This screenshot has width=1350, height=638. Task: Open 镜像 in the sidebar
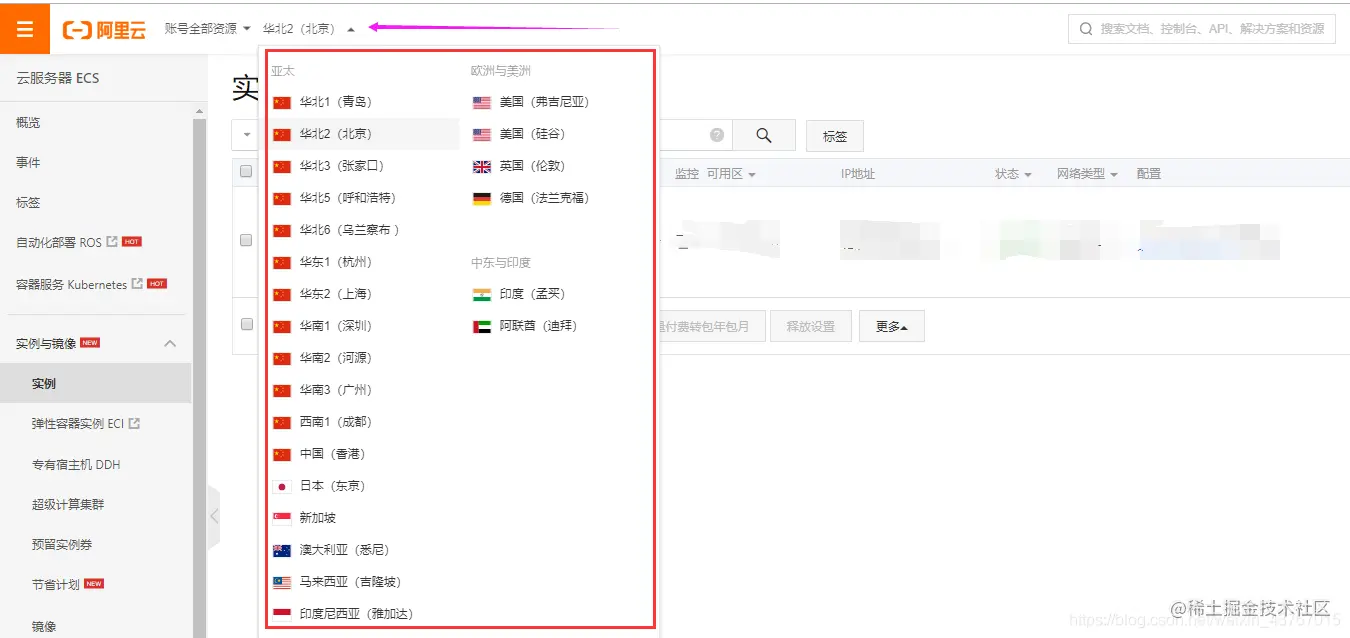pos(44,626)
